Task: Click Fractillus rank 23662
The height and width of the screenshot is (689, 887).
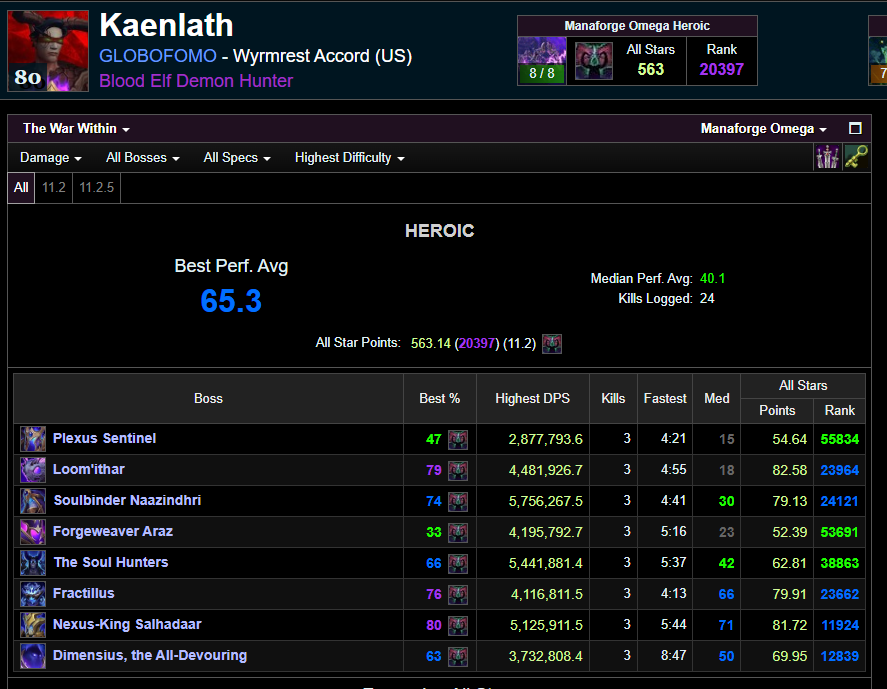Action: (x=839, y=595)
